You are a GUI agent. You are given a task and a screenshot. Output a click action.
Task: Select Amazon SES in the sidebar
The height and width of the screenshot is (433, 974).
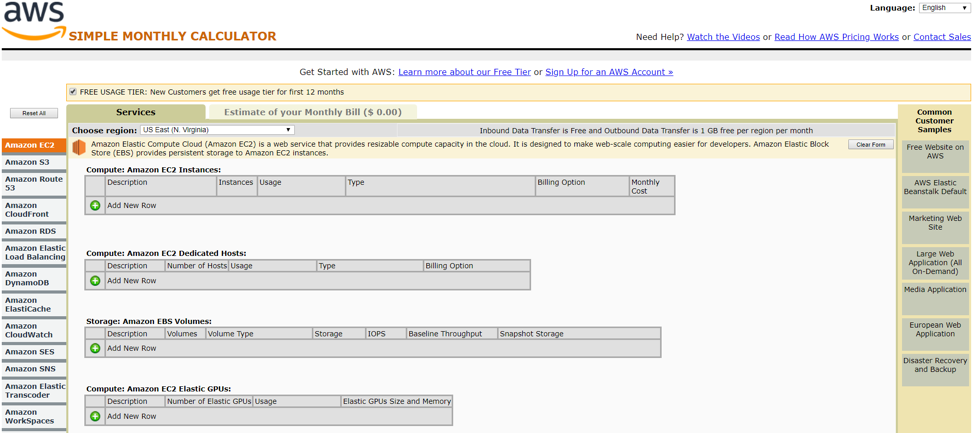(x=34, y=352)
